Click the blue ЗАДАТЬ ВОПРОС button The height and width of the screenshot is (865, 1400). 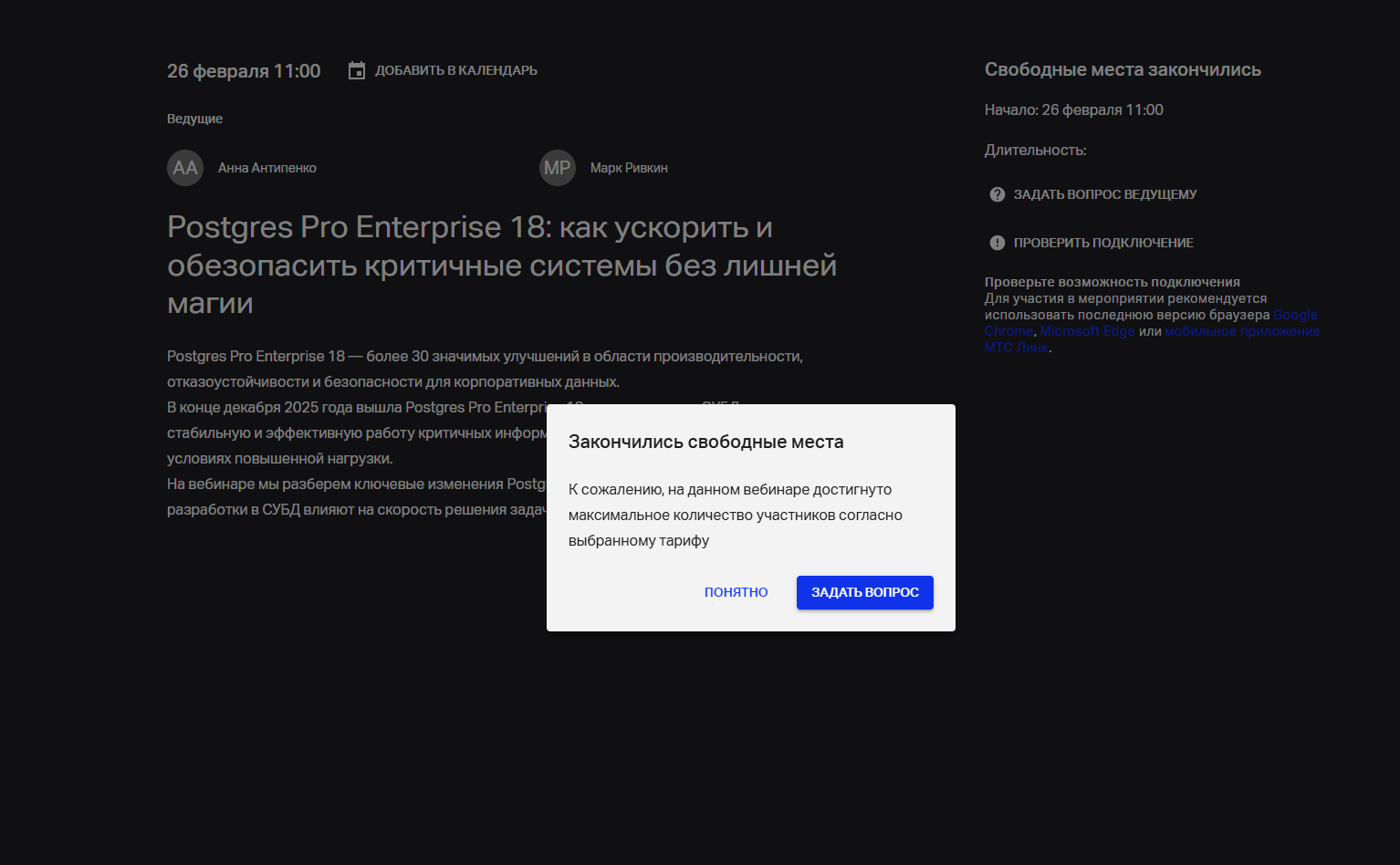[x=865, y=592]
